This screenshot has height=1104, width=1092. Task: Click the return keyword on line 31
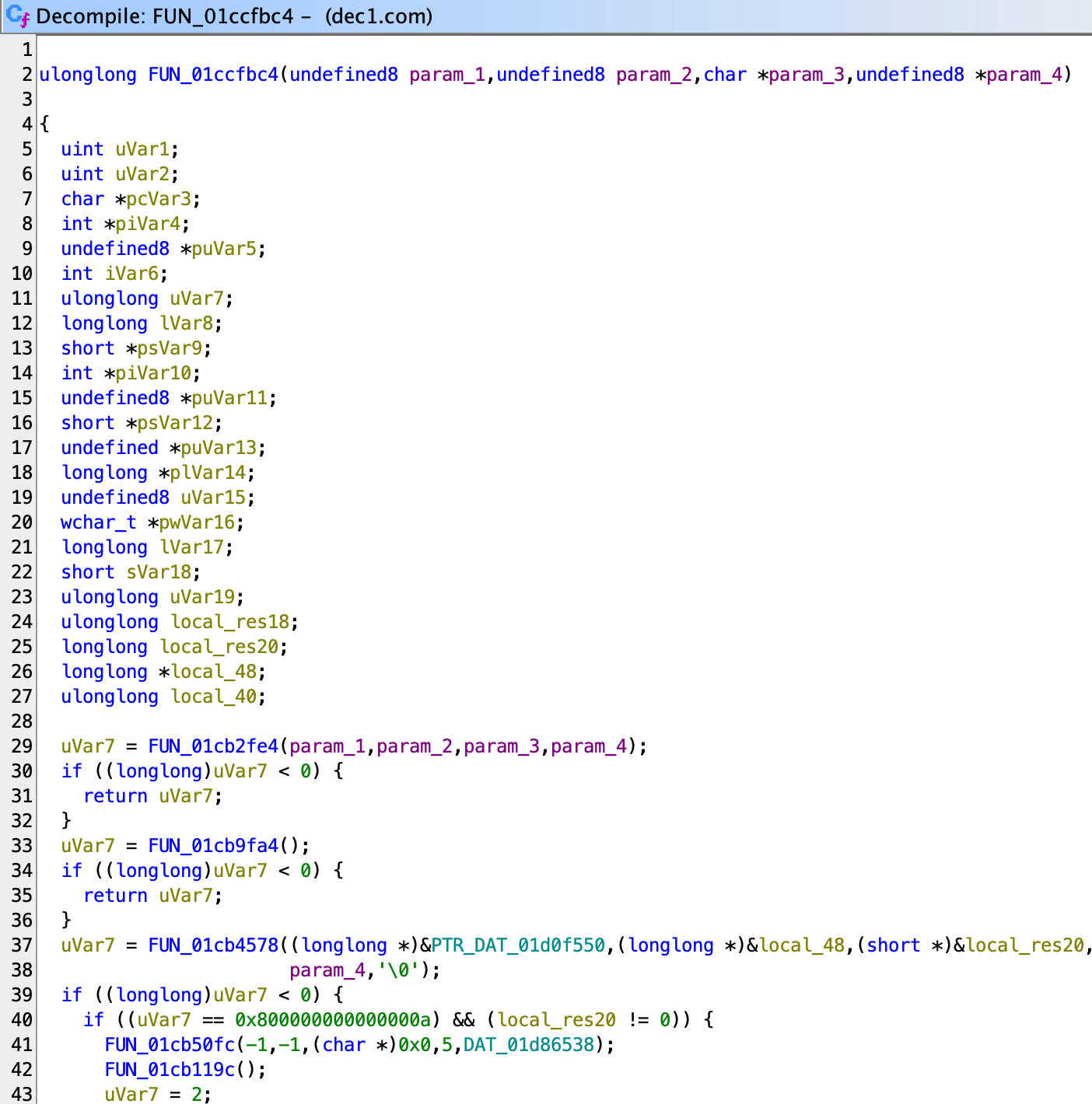pos(115,796)
